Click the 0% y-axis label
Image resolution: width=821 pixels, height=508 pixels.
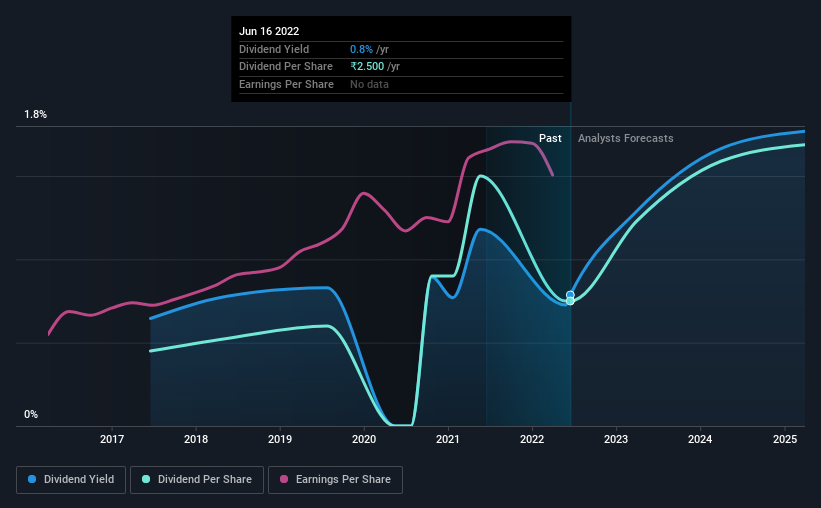(31, 414)
